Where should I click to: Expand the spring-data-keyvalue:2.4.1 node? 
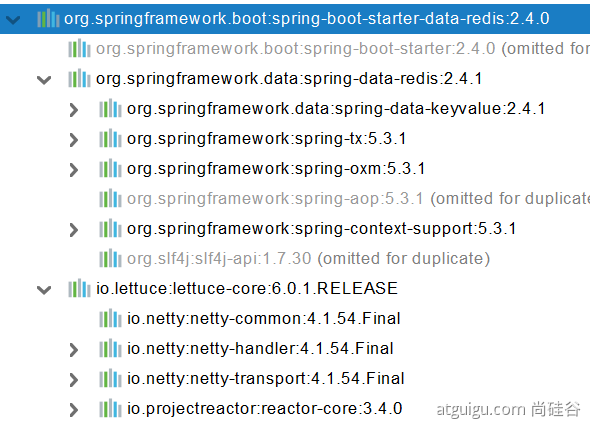[74, 110]
